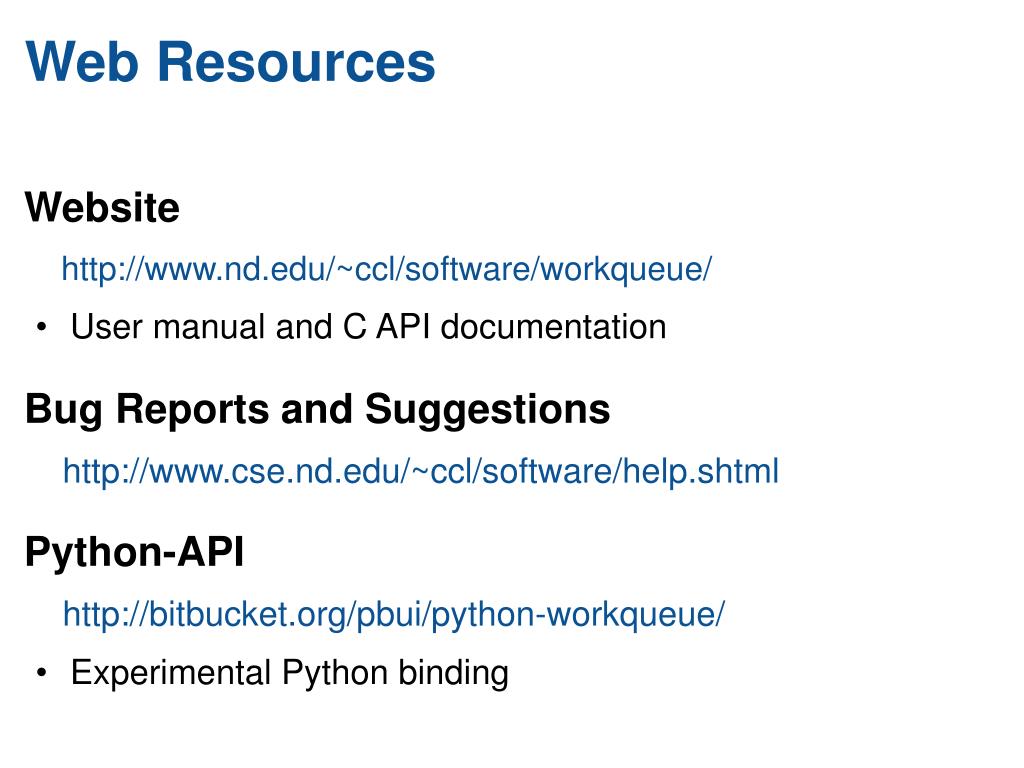Click the word Resources in the title

pos(295,62)
